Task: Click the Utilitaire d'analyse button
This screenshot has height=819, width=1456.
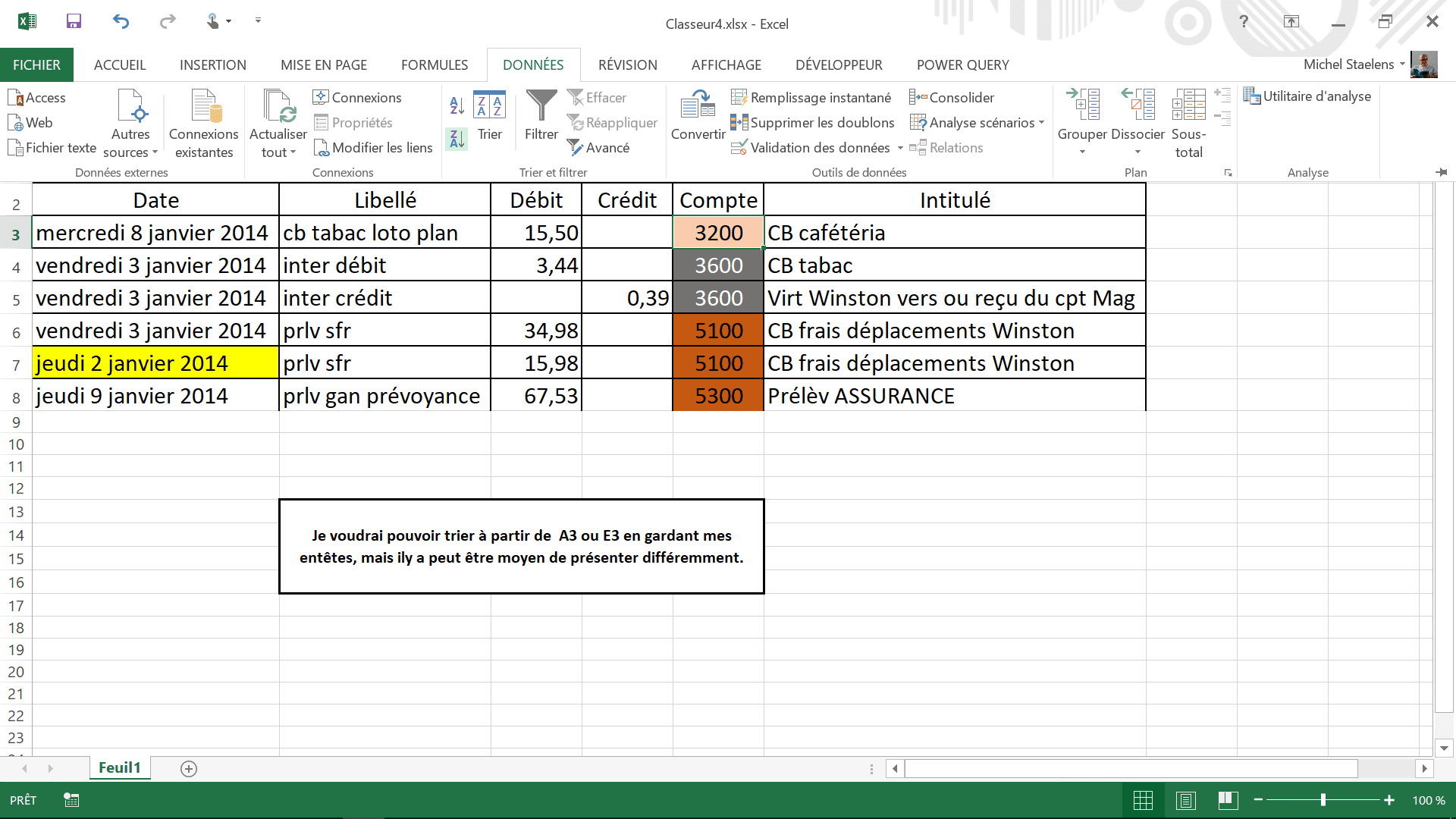Action: (1307, 96)
